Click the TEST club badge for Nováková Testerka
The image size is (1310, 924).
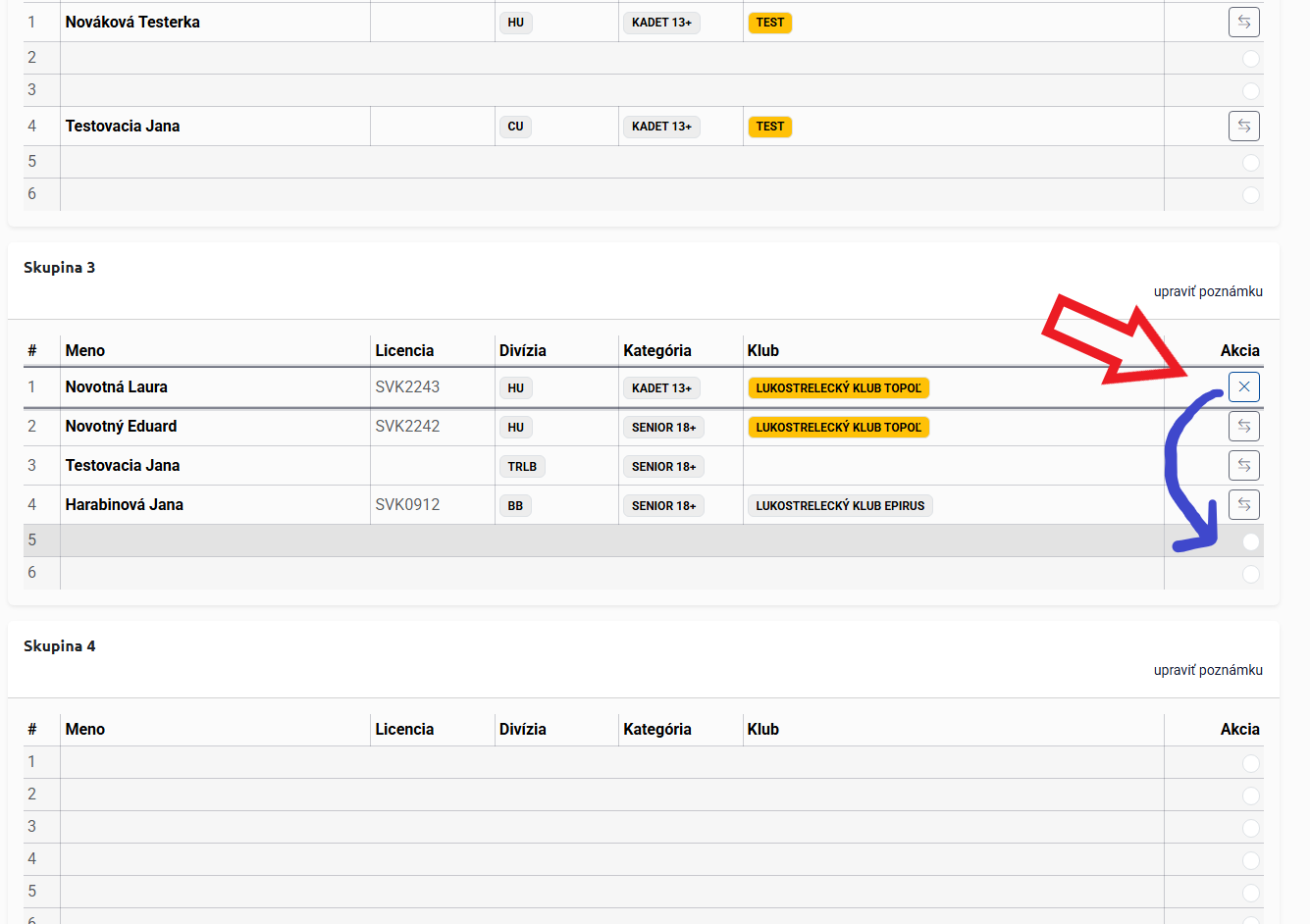click(x=769, y=23)
